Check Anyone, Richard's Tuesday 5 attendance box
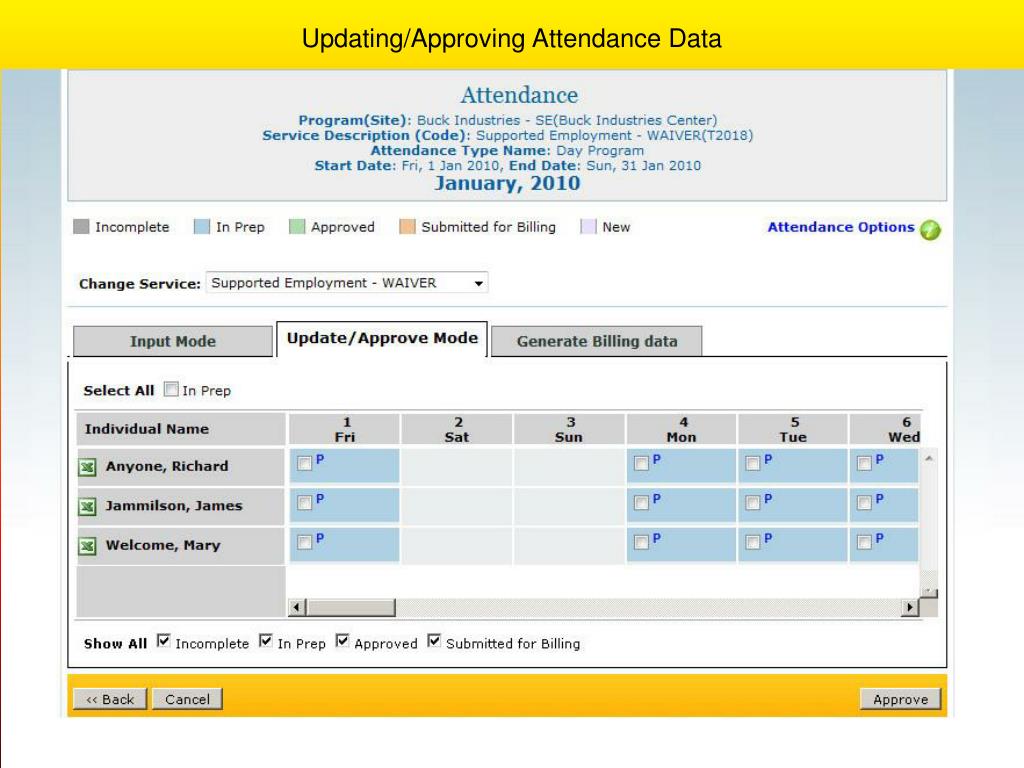 pos(753,463)
